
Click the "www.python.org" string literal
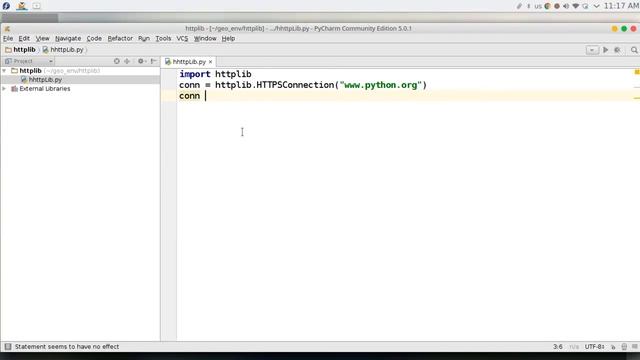pos(380,85)
